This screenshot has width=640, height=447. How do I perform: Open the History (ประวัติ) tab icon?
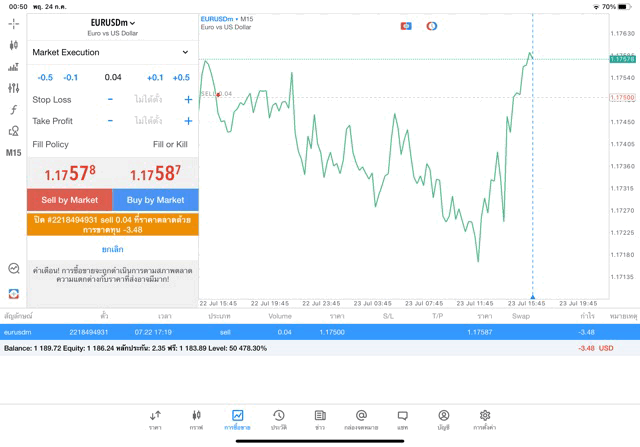278,418
